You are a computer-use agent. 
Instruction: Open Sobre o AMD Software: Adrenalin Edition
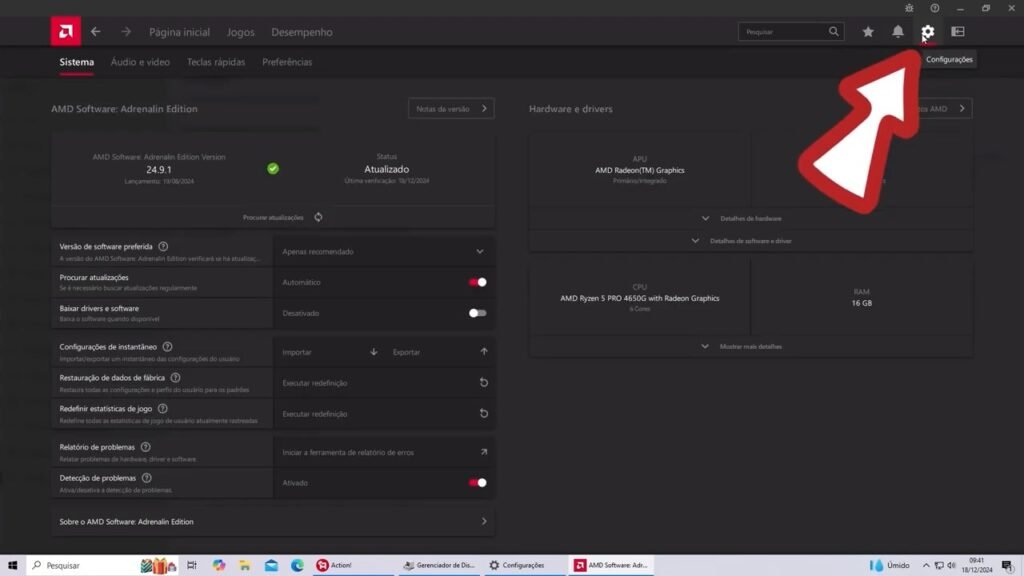[273, 522]
